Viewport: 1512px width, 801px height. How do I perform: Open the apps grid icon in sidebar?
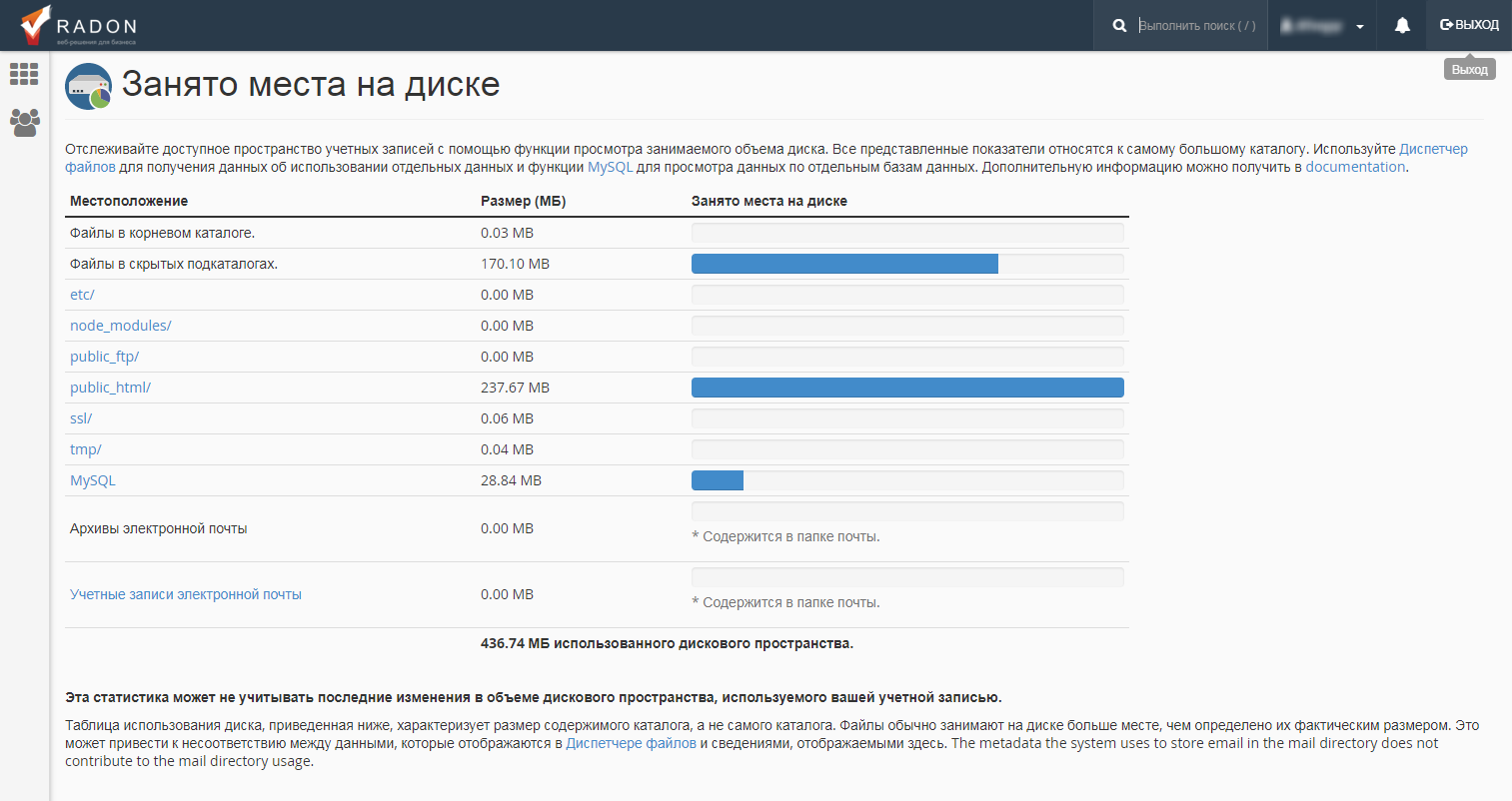(x=24, y=73)
